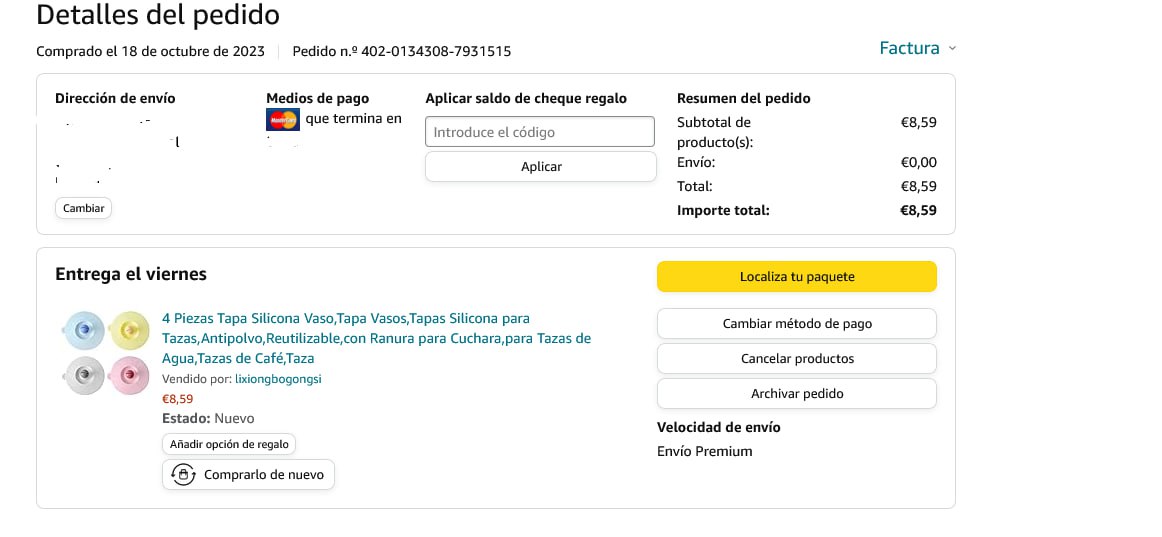Click the 'Comprarlo de nuevo' label
The width and height of the screenshot is (1162, 537).
tap(264, 475)
